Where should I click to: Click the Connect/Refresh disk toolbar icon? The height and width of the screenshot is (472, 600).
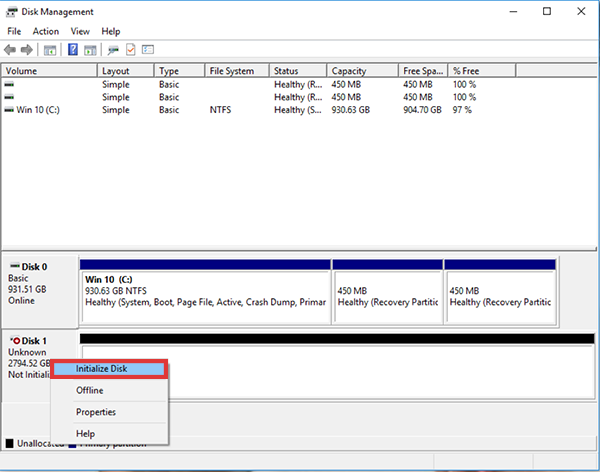click(x=113, y=50)
